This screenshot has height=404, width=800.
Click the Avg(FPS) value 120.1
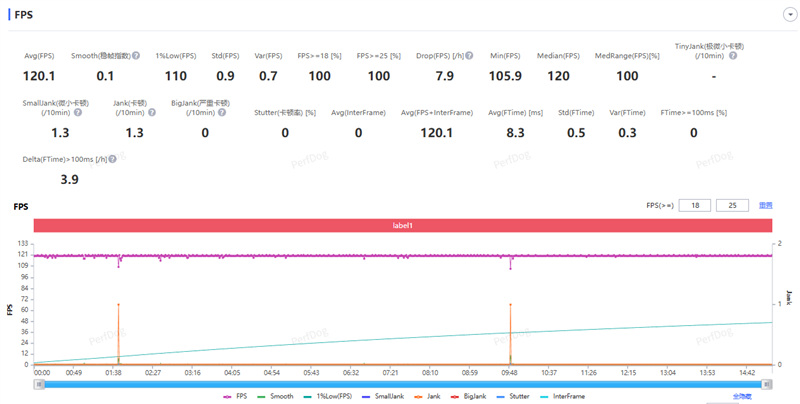pos(39,77)
